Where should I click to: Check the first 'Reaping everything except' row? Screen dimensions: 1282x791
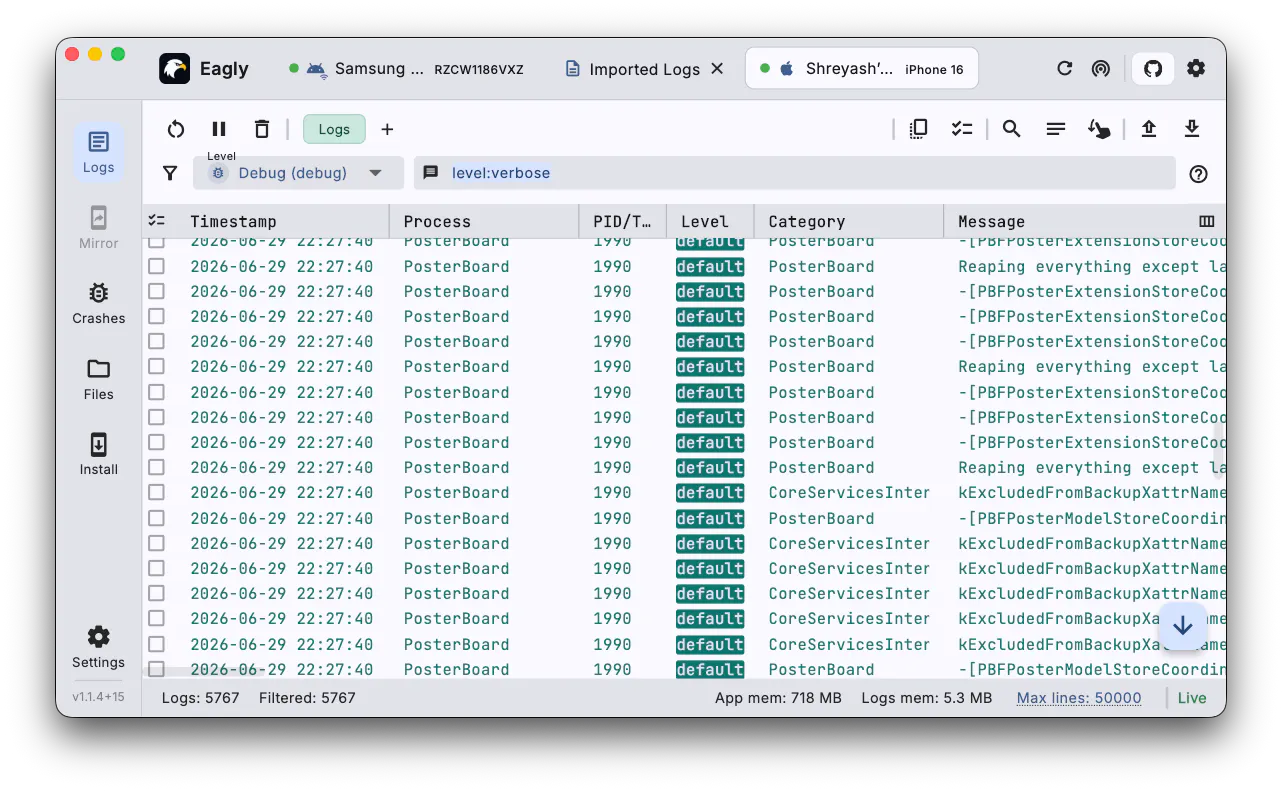(x=156, y=267)
